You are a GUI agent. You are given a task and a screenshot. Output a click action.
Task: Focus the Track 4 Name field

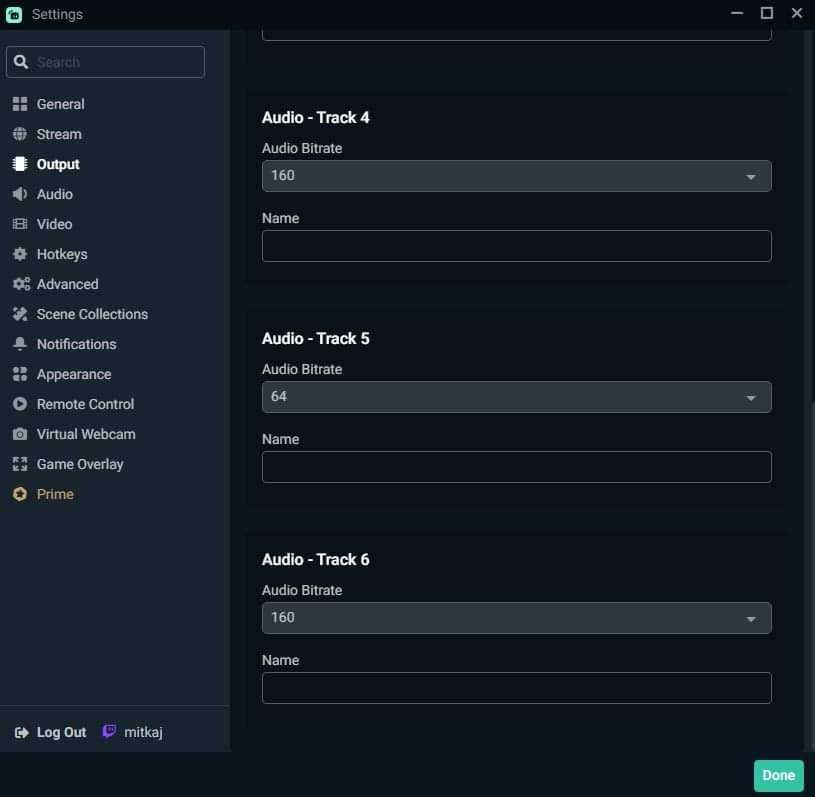[x=516, y=246]
